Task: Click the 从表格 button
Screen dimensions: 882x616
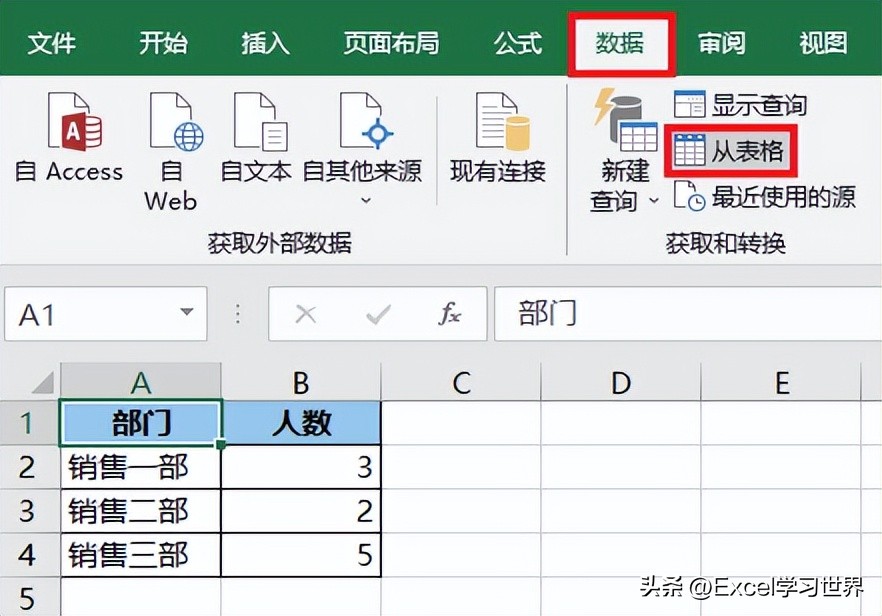Action: pos(730,150)
